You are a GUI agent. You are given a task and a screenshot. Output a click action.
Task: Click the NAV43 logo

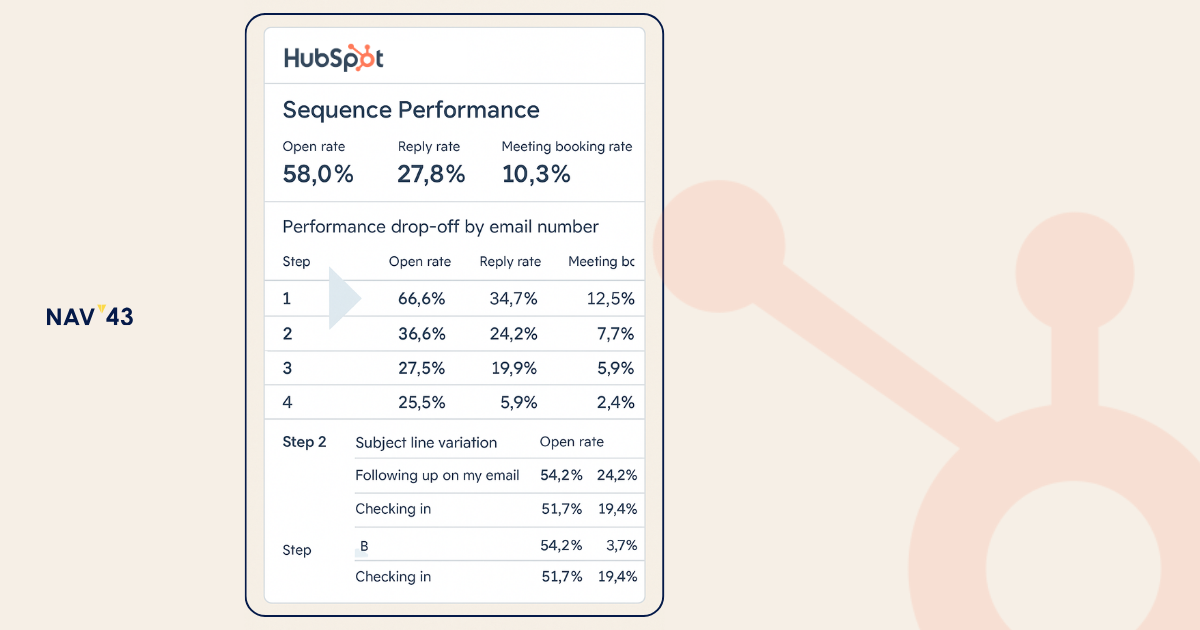(89, 317)
